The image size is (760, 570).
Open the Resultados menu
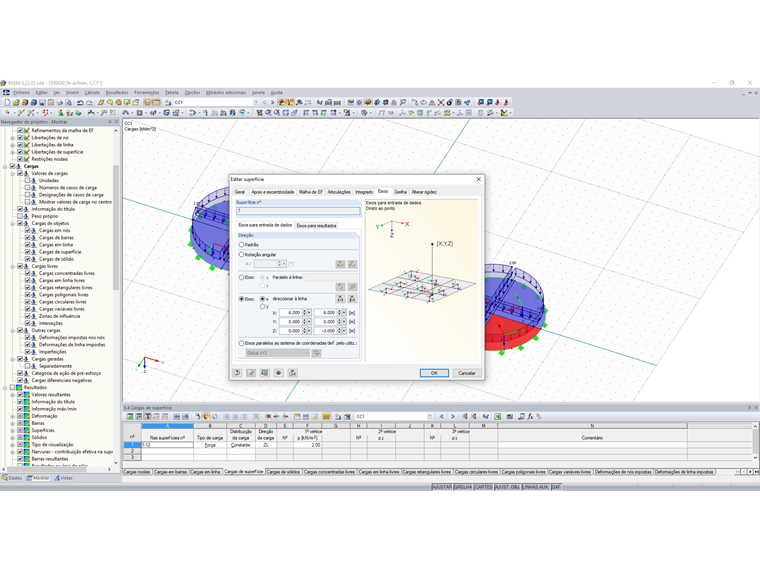[117, 93]
